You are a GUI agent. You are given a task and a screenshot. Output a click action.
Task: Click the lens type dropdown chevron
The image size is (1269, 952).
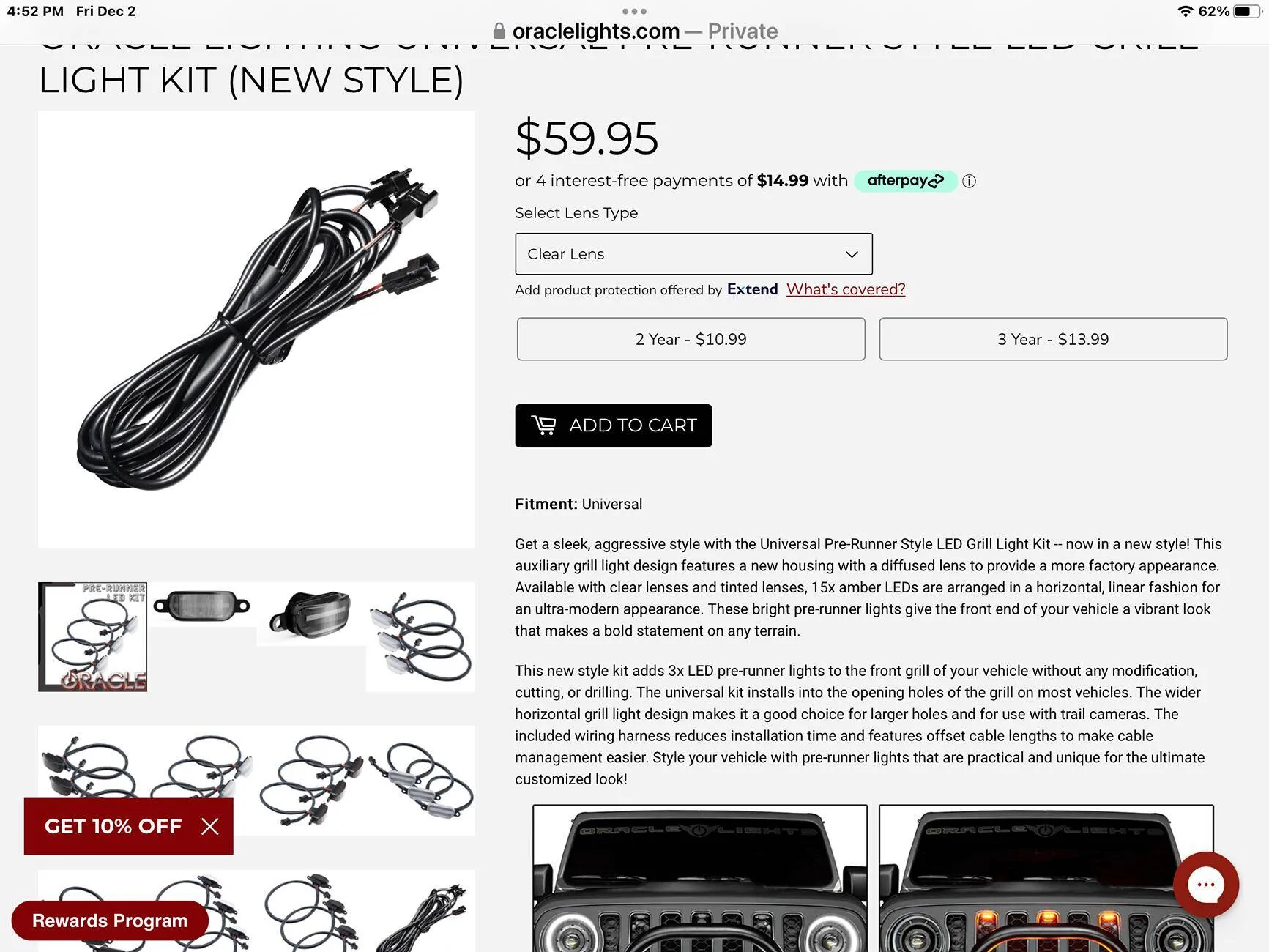852,254
